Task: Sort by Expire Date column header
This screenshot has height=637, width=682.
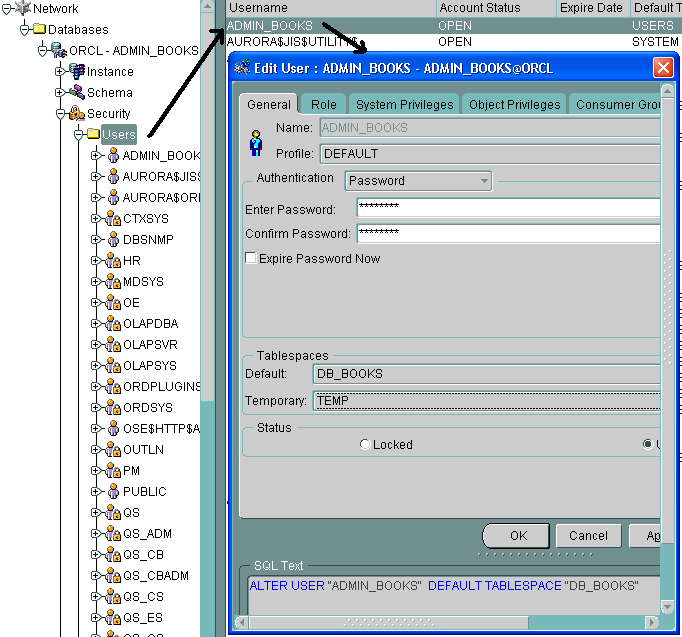Action: pyautogui.click(x=593, y=8)
